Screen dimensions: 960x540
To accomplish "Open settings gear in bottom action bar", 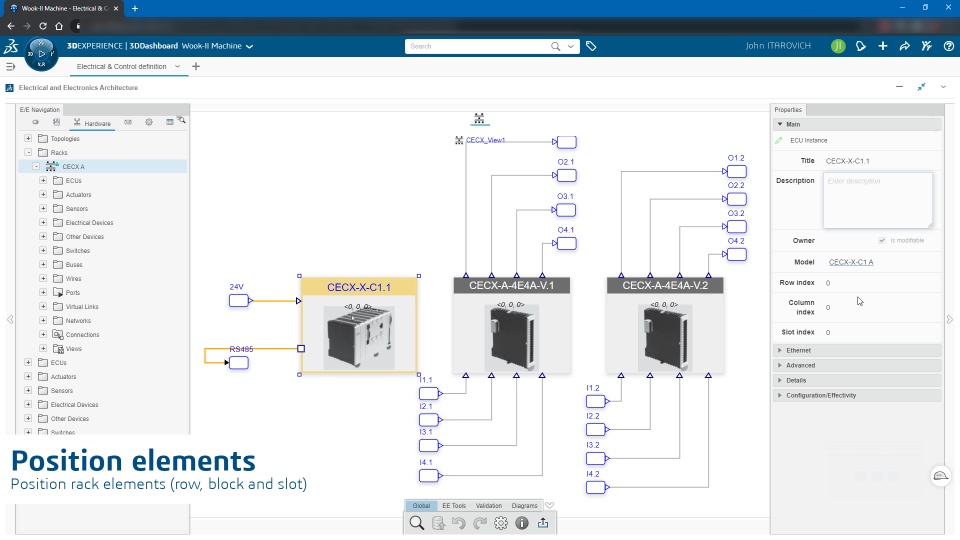I will tap(501, 523).
